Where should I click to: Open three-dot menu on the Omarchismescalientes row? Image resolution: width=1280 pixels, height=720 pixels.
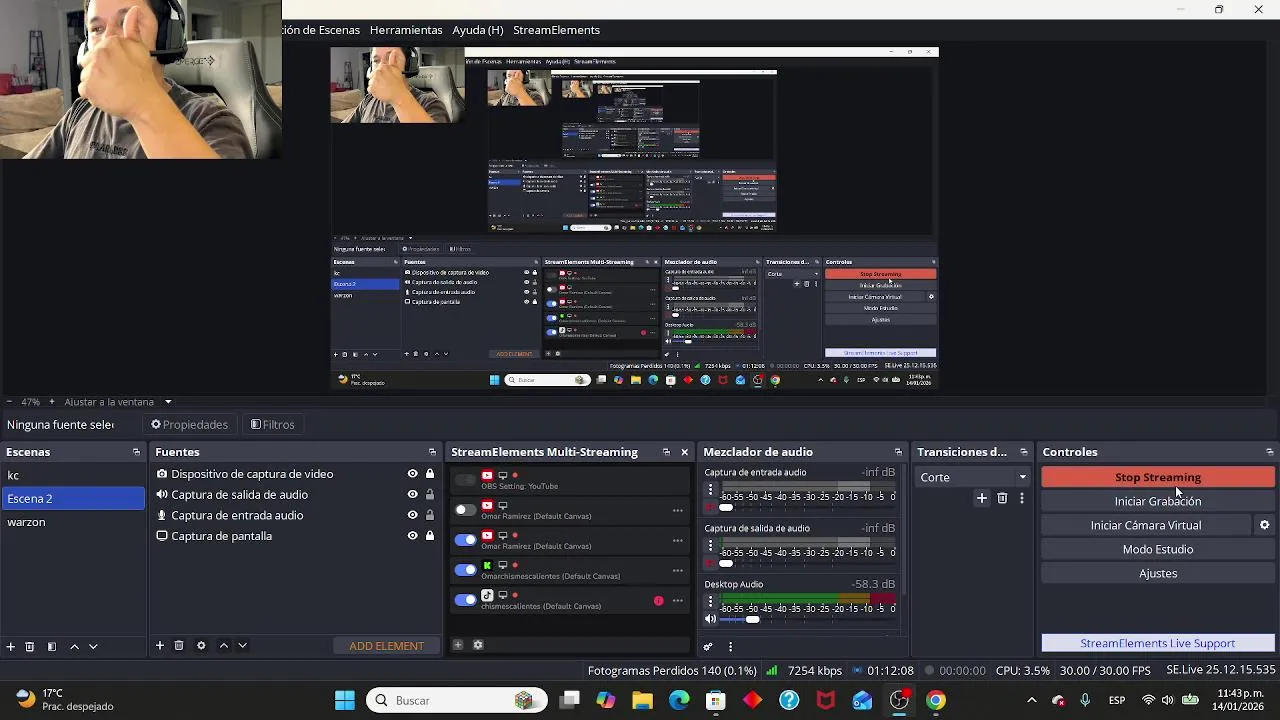click(677, 570)
